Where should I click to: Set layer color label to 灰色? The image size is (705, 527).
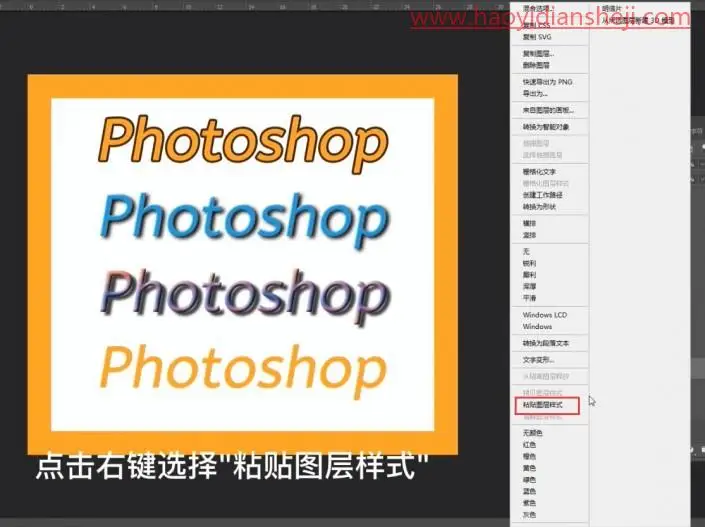click(529, 515)
